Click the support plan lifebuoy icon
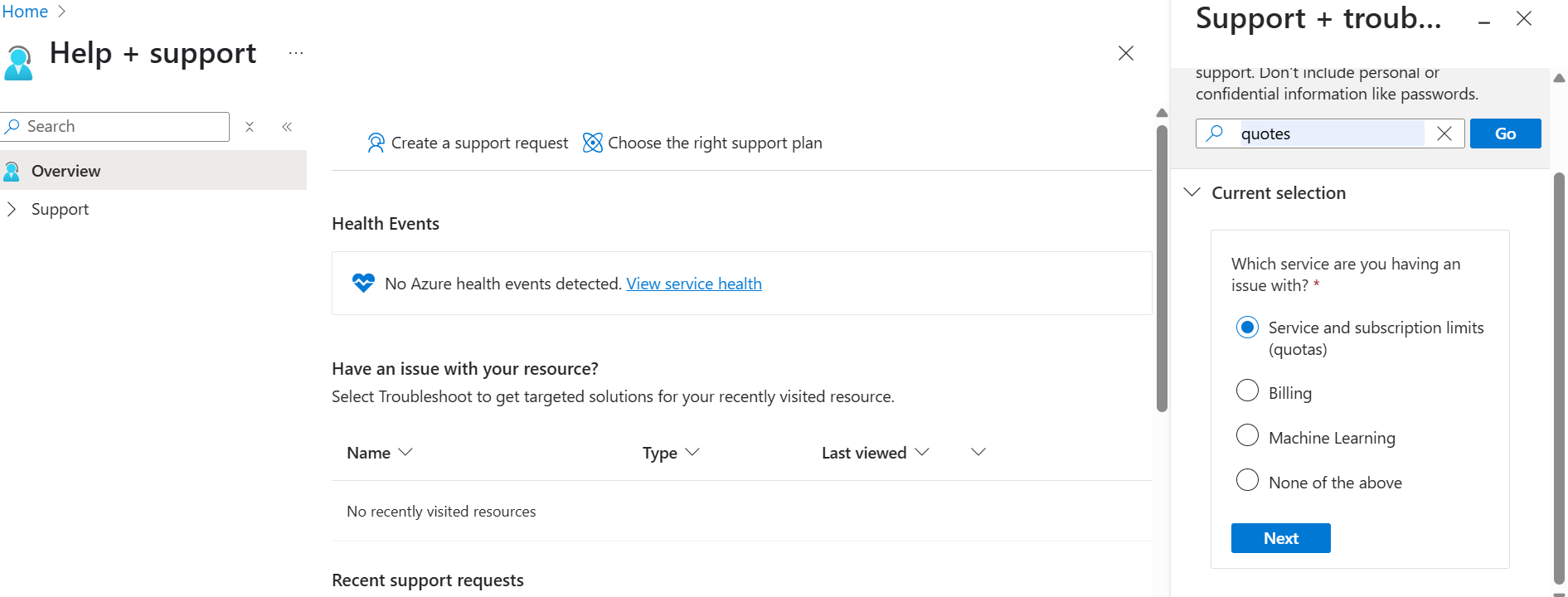This screenshot has height=597, width=1568. pos(592,143)
